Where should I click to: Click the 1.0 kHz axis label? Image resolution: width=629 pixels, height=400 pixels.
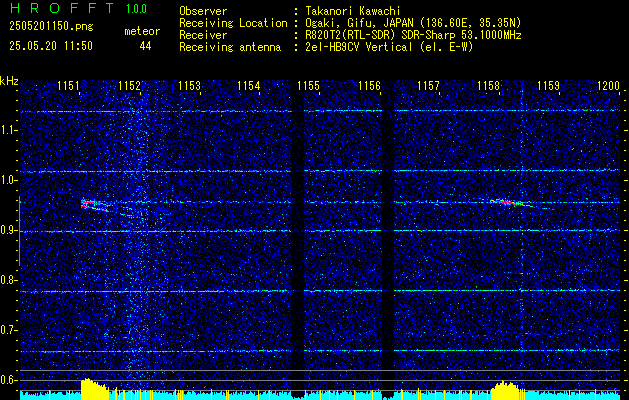click(9, 181)
